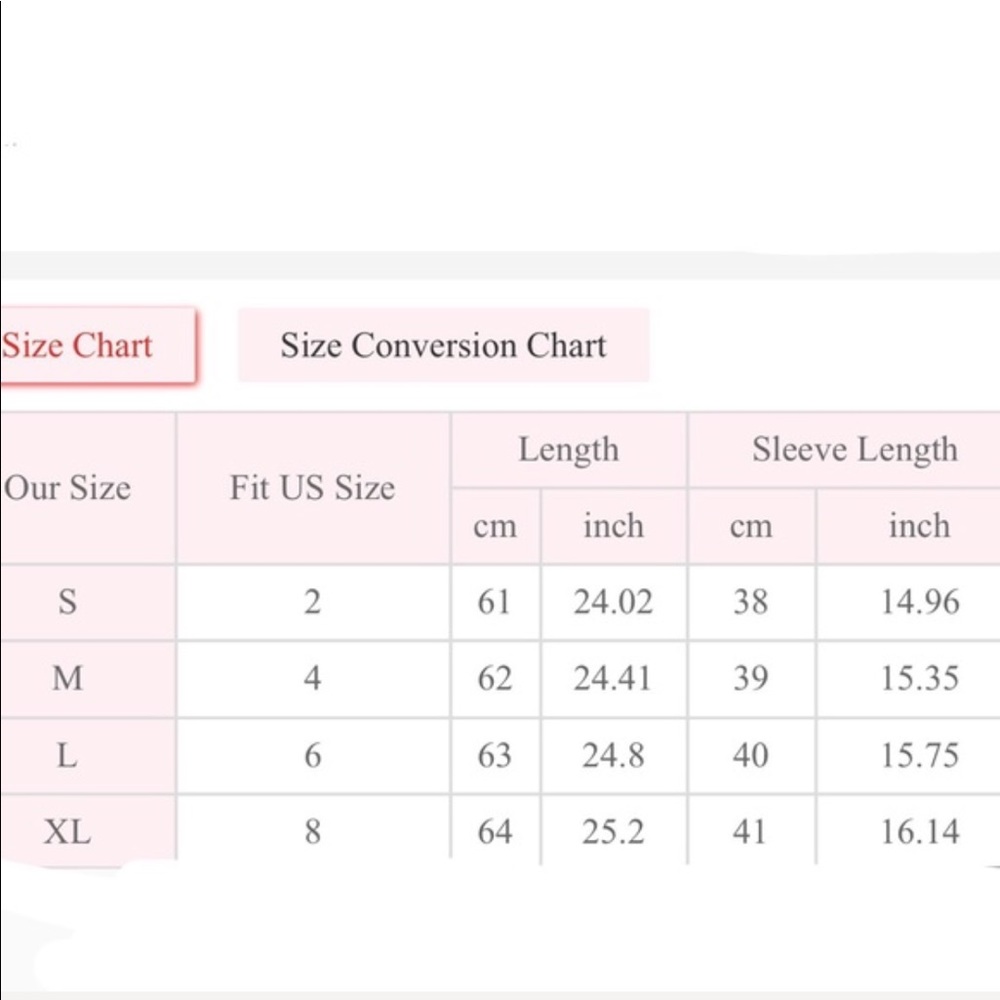The height and width of the screenshot is (1000, 1000).
Task: Click the US size 8 cell
Action: (x=313, y=831)
